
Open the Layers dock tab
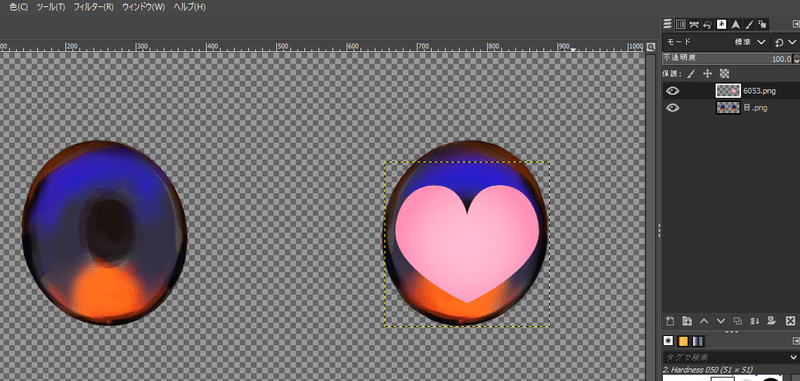click(667, 24)
